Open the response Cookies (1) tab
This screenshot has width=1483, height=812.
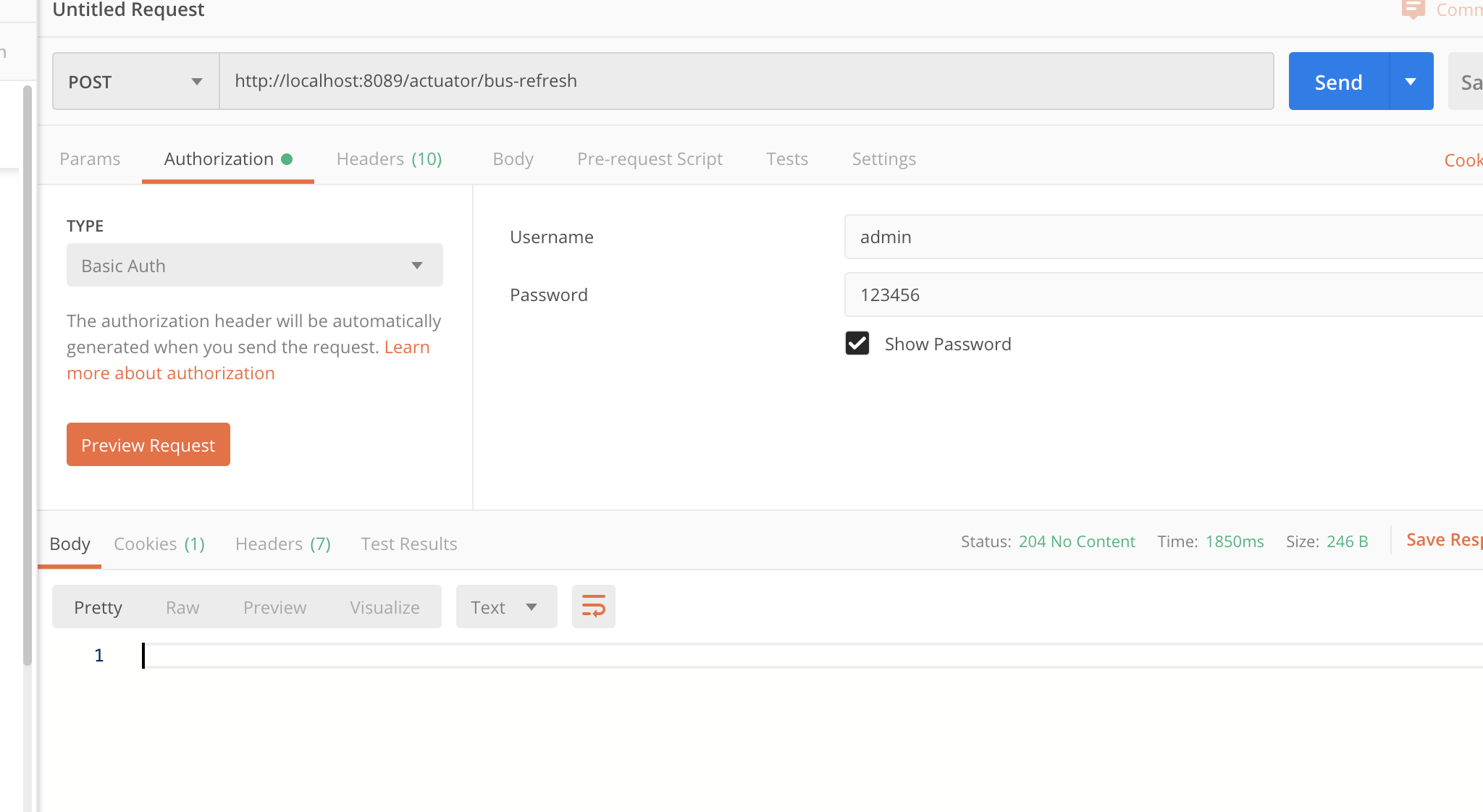159,544
